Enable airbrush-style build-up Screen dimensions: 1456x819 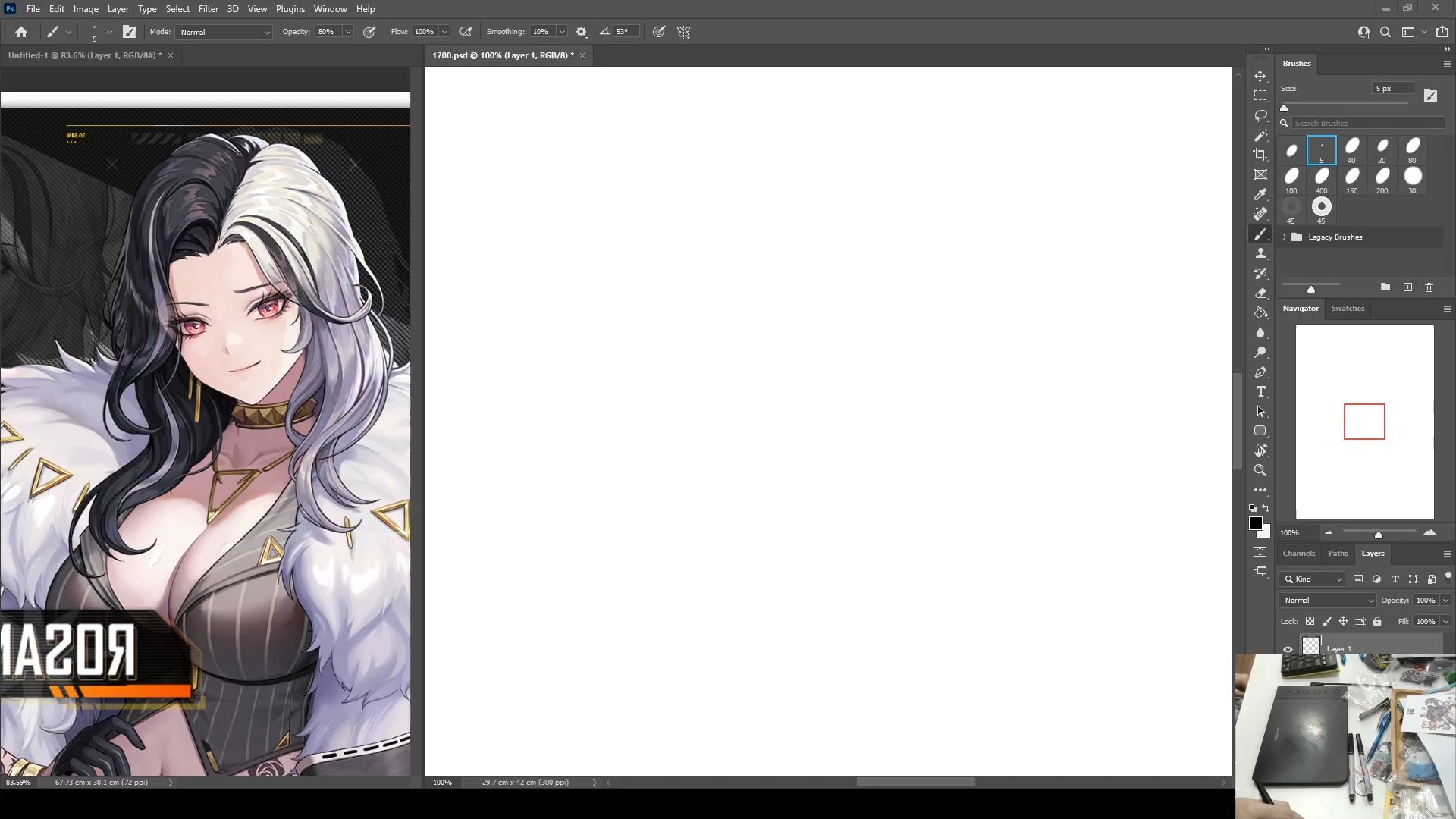pyautogui.click(x=466, y=32)
